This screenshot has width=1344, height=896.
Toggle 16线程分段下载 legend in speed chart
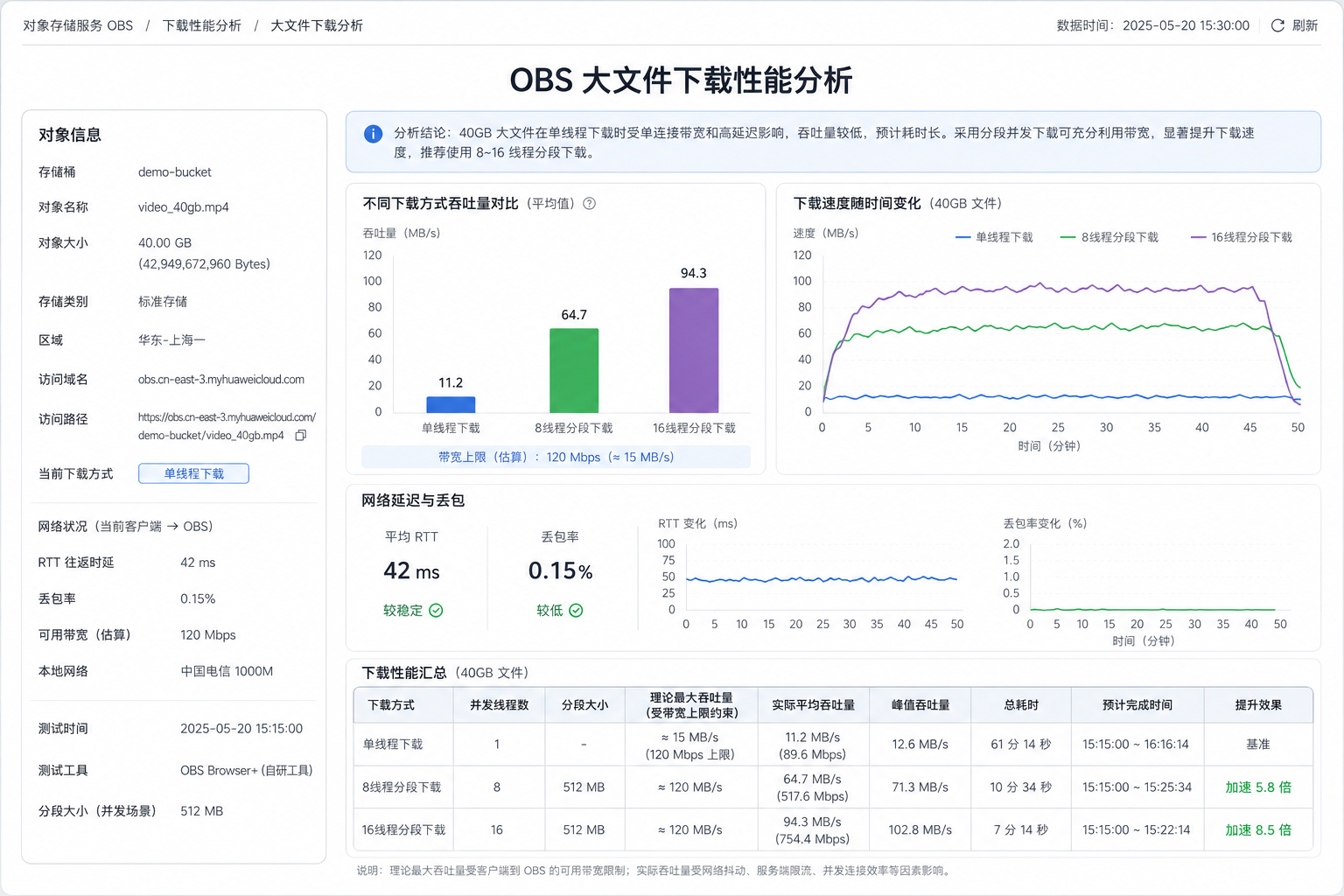click(1242, 237)
